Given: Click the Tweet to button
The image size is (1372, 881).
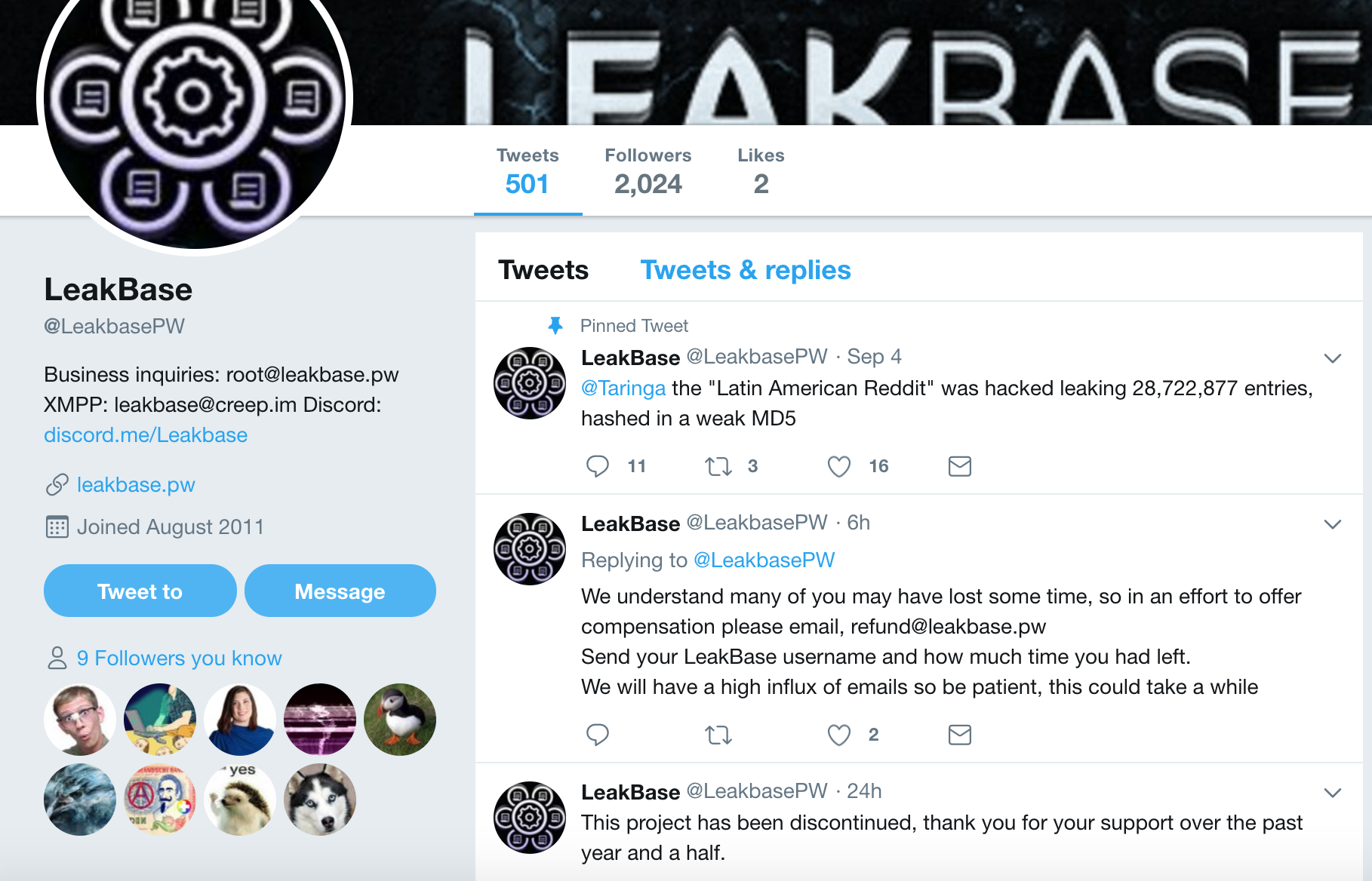Looking at the screenshot, I should pos(140,591).
